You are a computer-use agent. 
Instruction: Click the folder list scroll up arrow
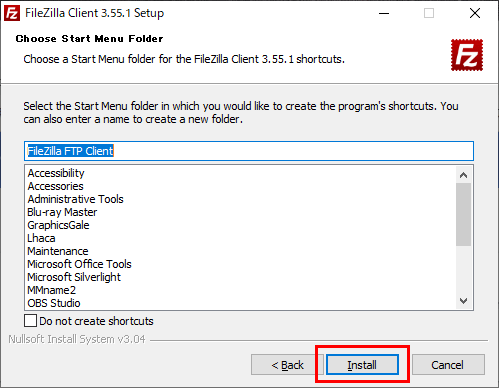coord(463,175)
